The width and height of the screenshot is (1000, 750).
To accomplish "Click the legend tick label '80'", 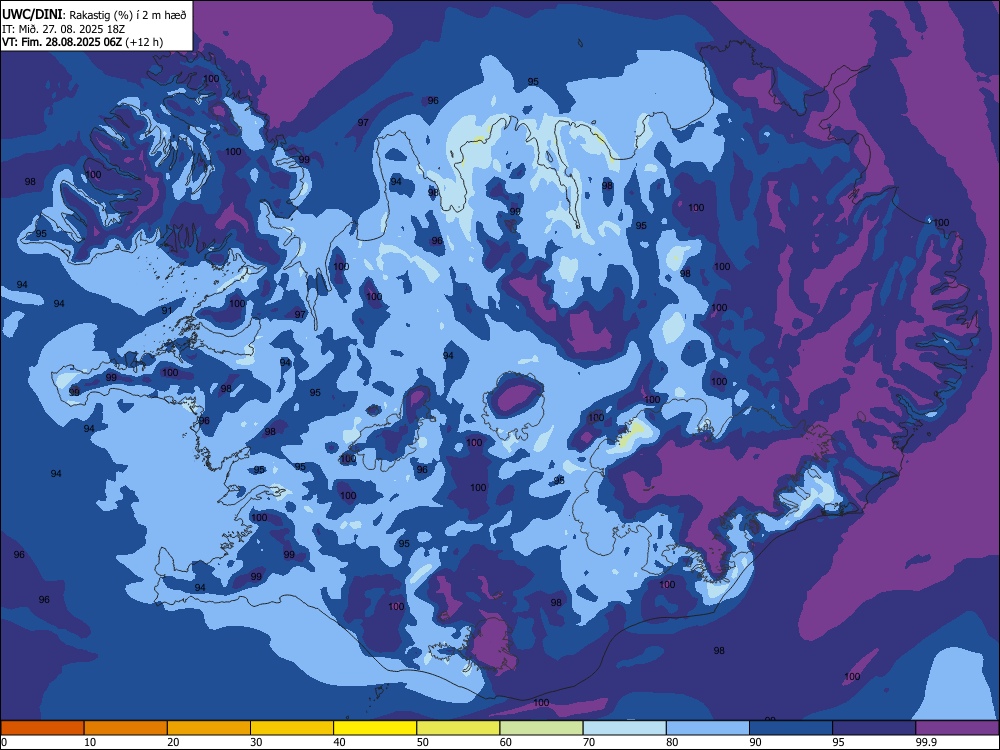I will (672, 742).
